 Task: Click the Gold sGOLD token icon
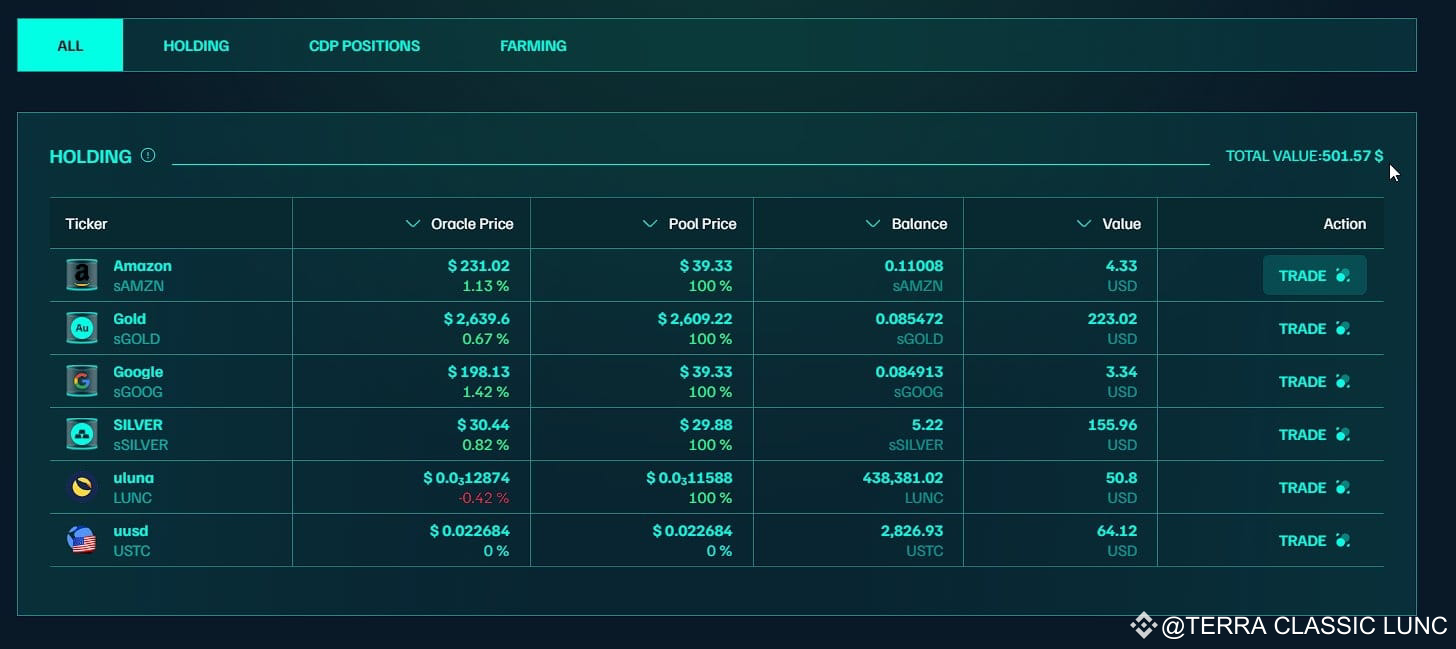tap(81, 328)
